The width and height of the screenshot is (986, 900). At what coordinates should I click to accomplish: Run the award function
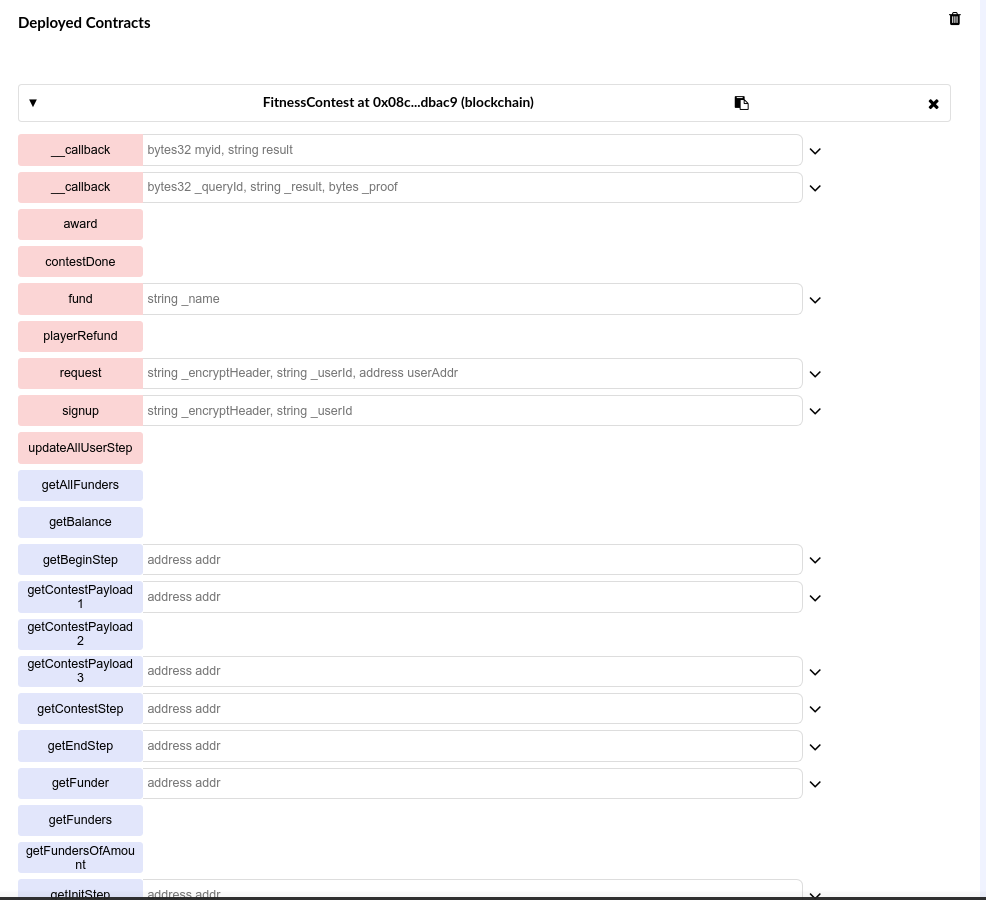pyautogui.click(x=80, y=225)
